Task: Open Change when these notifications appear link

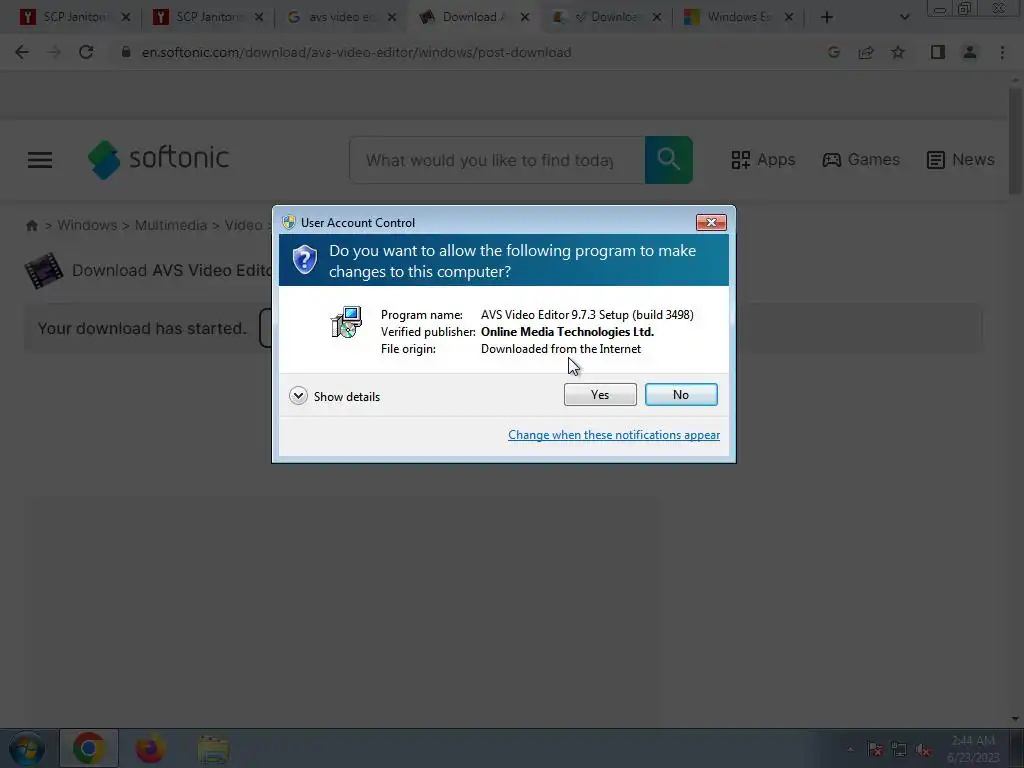Action: point(614,435)
